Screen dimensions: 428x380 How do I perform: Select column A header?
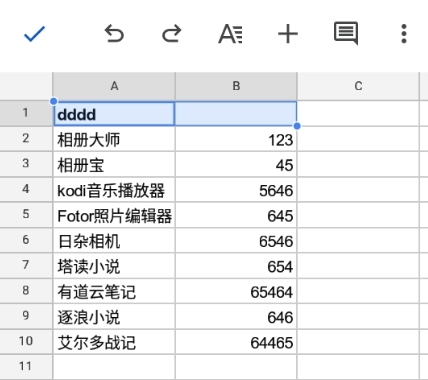point(114,86)
